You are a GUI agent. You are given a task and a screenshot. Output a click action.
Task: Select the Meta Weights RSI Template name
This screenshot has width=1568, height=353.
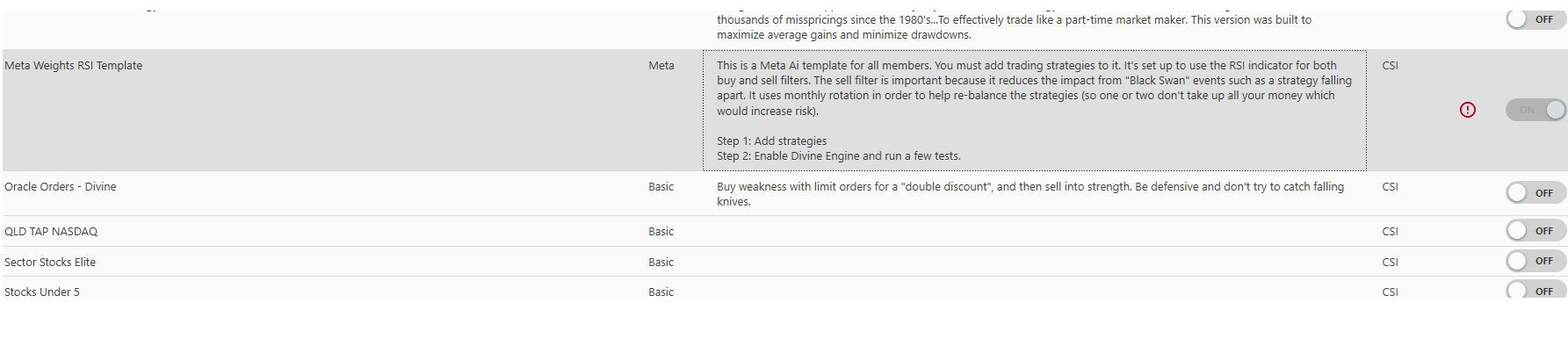[73, 66]
